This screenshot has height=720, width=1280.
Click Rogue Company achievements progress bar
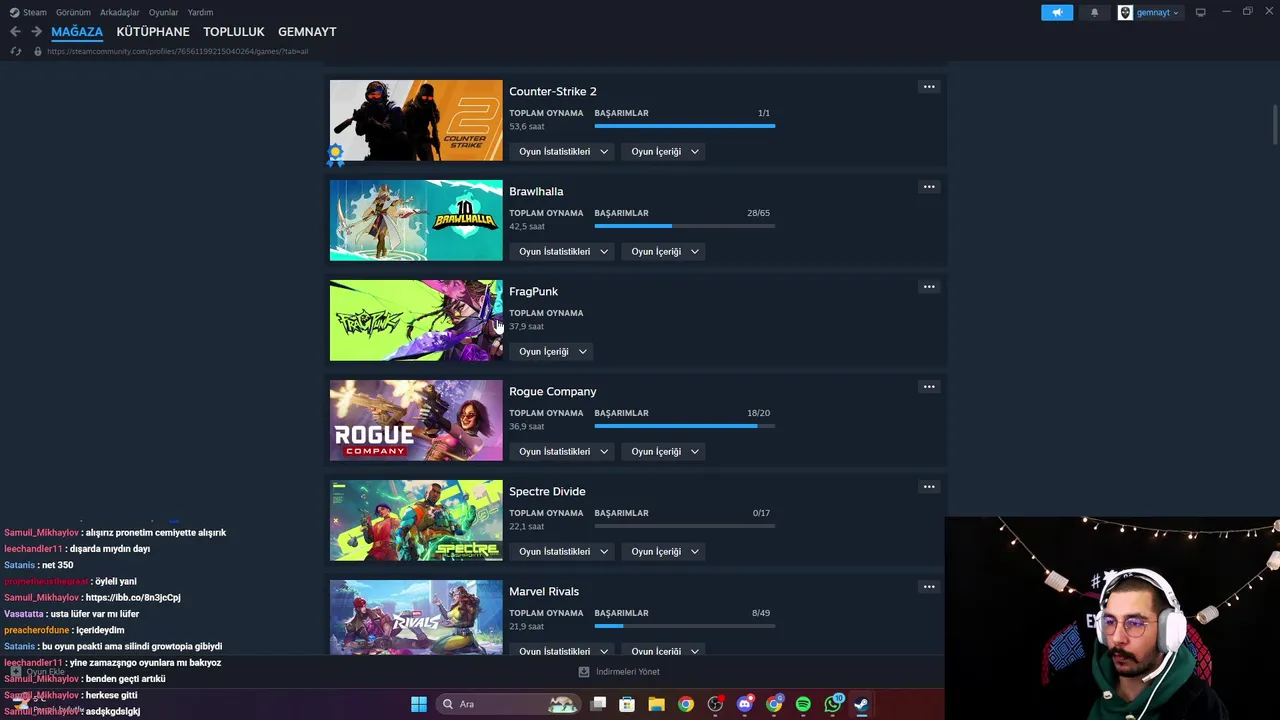tap(684, 426)
